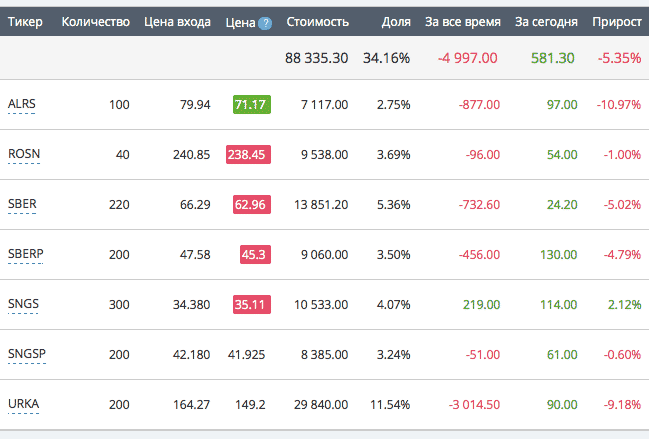
Task: Click SNGSP all-time loss -51.00
Action: pos(483,355)
